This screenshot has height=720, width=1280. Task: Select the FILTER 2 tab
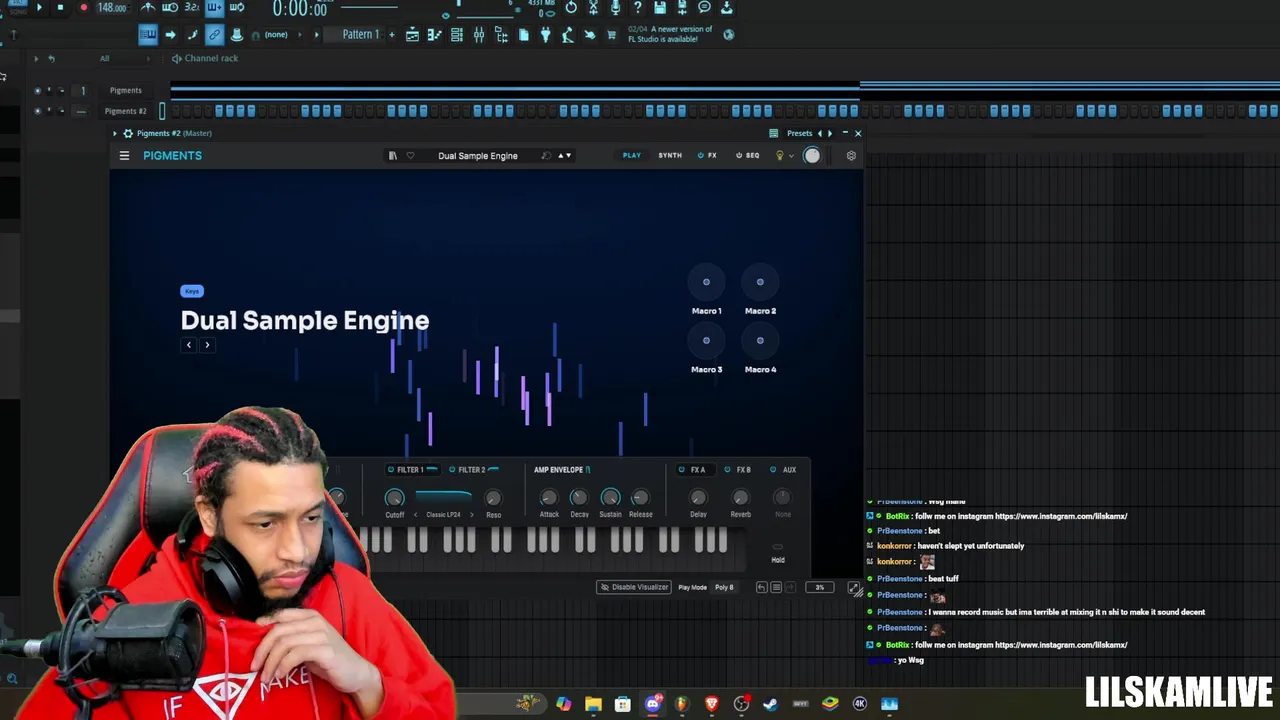473,470
